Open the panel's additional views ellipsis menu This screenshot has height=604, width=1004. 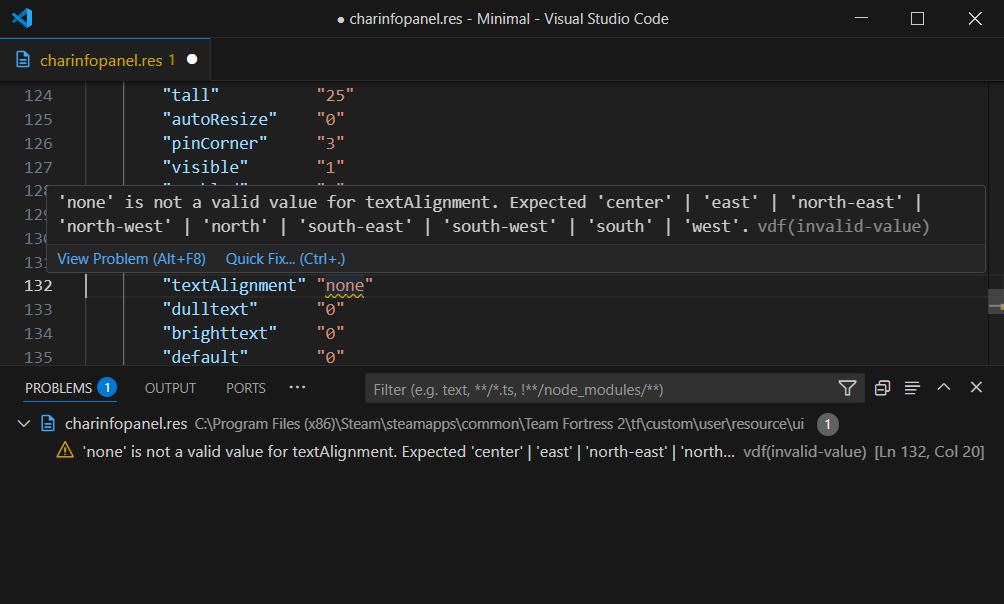pyautogui.click(x=297, y=388)
